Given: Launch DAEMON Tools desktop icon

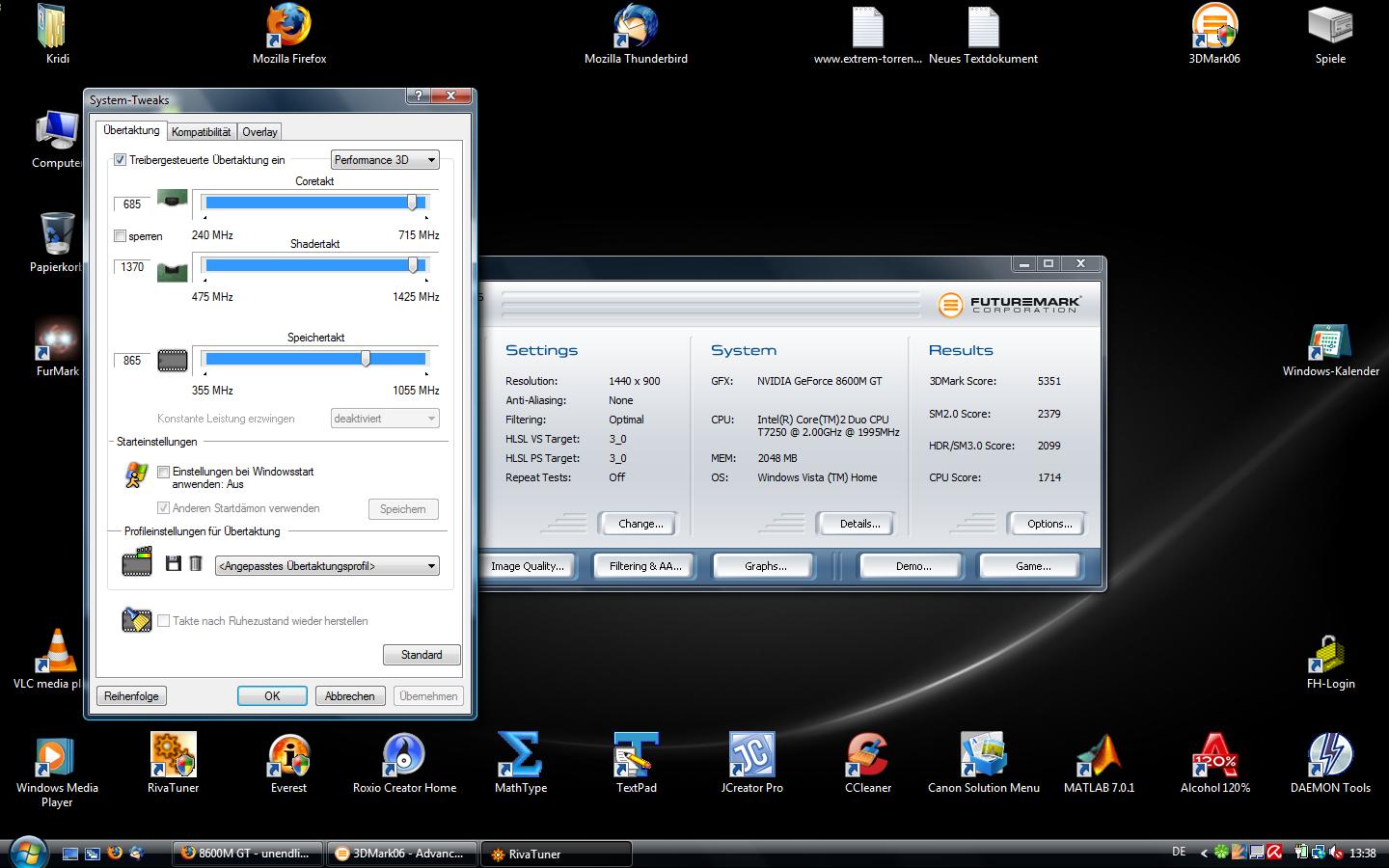Looking at the screenshot, I should point(1330,762).
